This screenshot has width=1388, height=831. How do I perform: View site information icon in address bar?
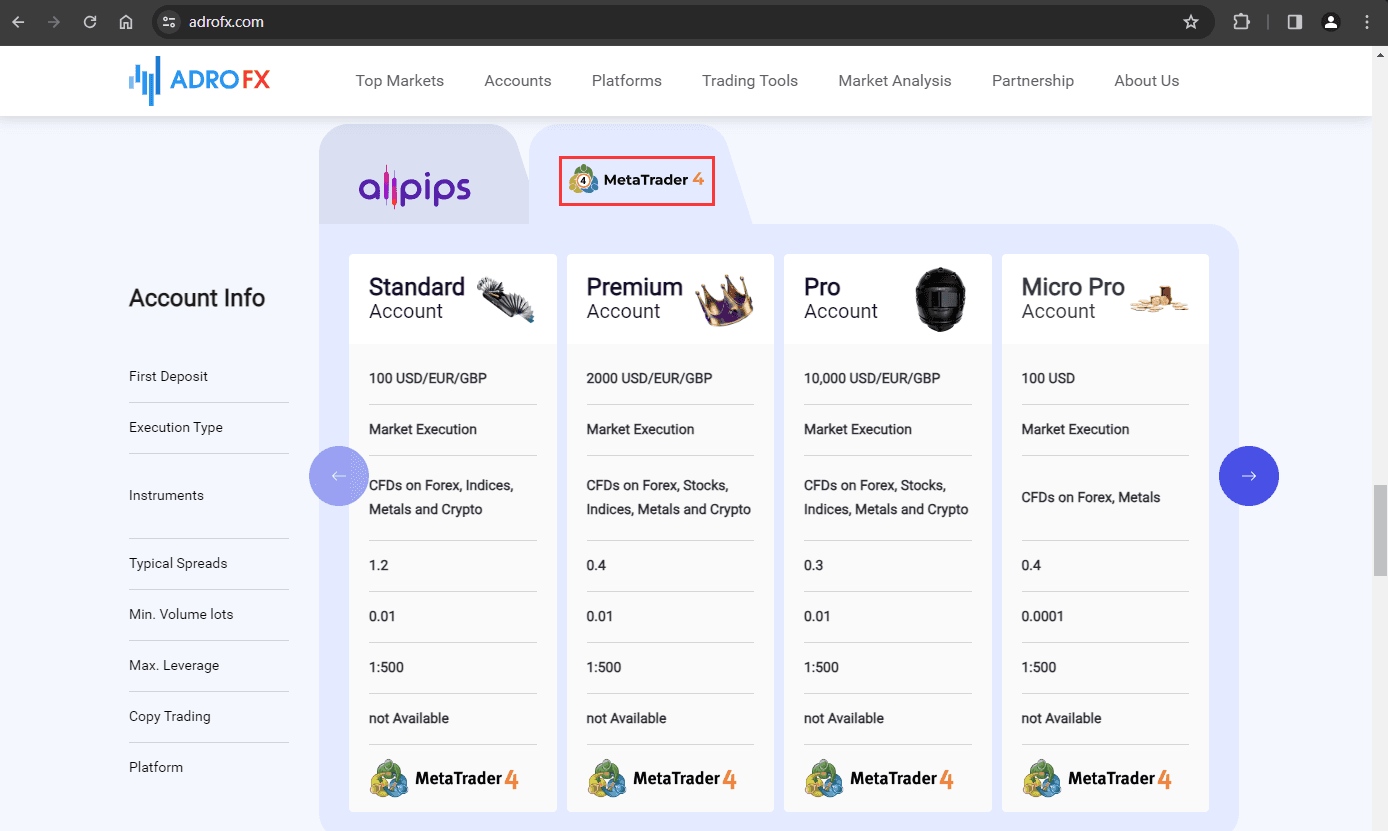tap(168, 22)
